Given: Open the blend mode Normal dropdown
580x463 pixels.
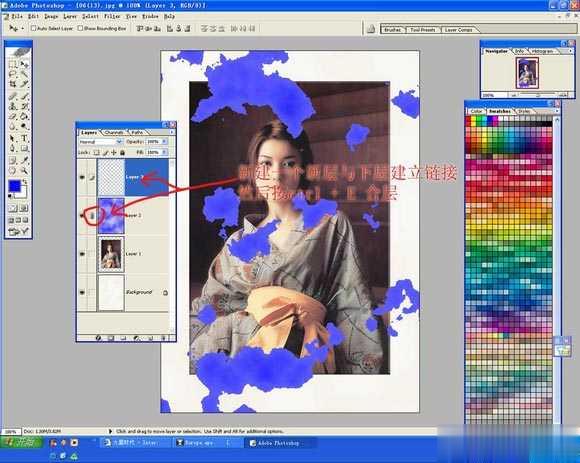Looking at the screenshot, I should click(101, 142).
